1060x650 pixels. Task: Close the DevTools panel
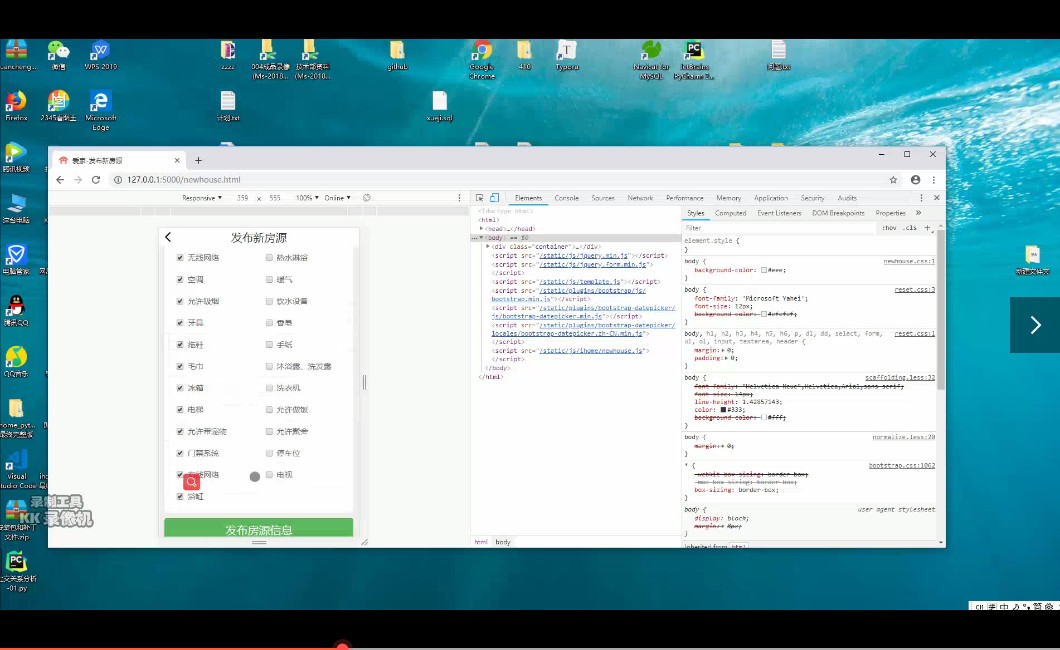(936, 198)
